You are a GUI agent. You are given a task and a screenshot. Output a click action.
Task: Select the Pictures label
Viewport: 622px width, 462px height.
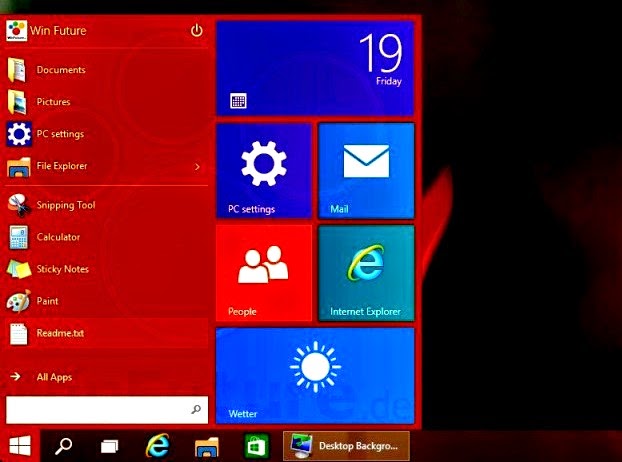(x=54, y=102)
